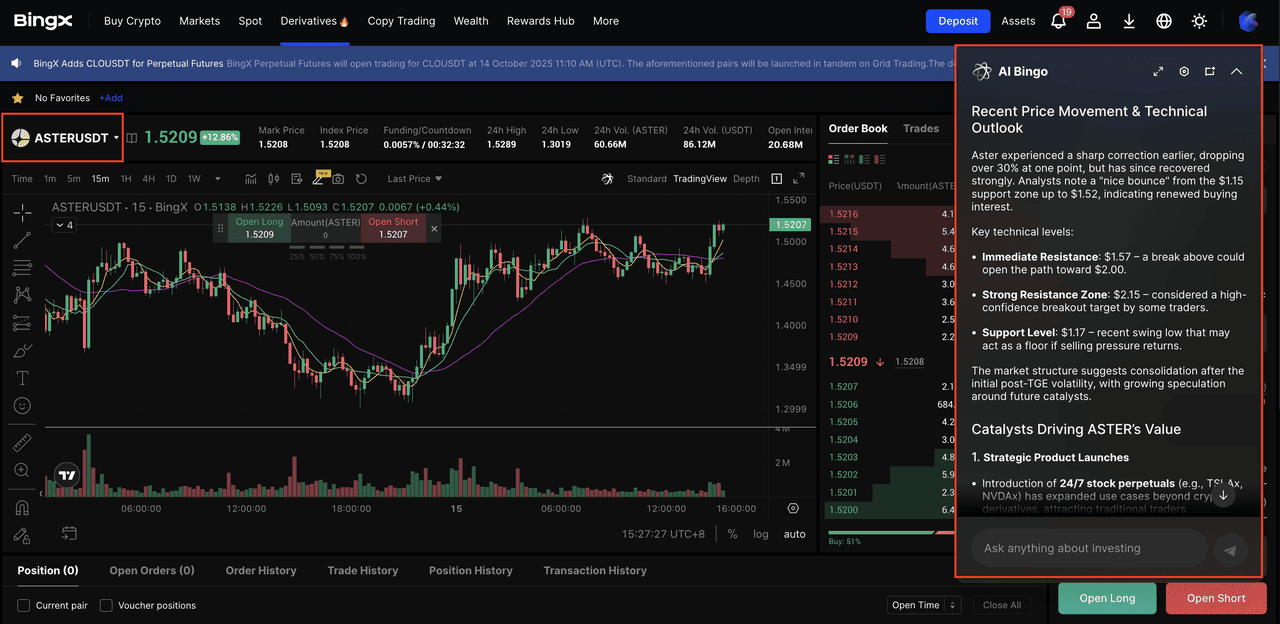Click the send message arrow icon

[x=1230, y=549]
